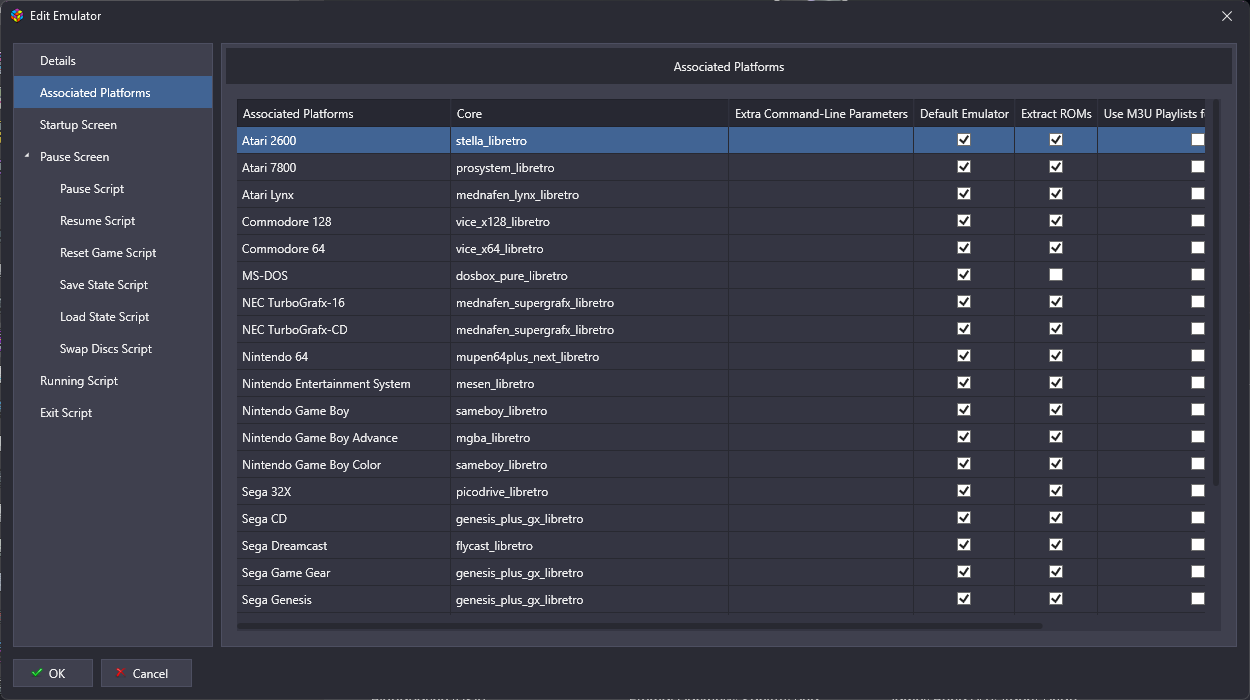Select the Atari 7800 platform cell
1250x700 pixels.
(x=343, y=167)
